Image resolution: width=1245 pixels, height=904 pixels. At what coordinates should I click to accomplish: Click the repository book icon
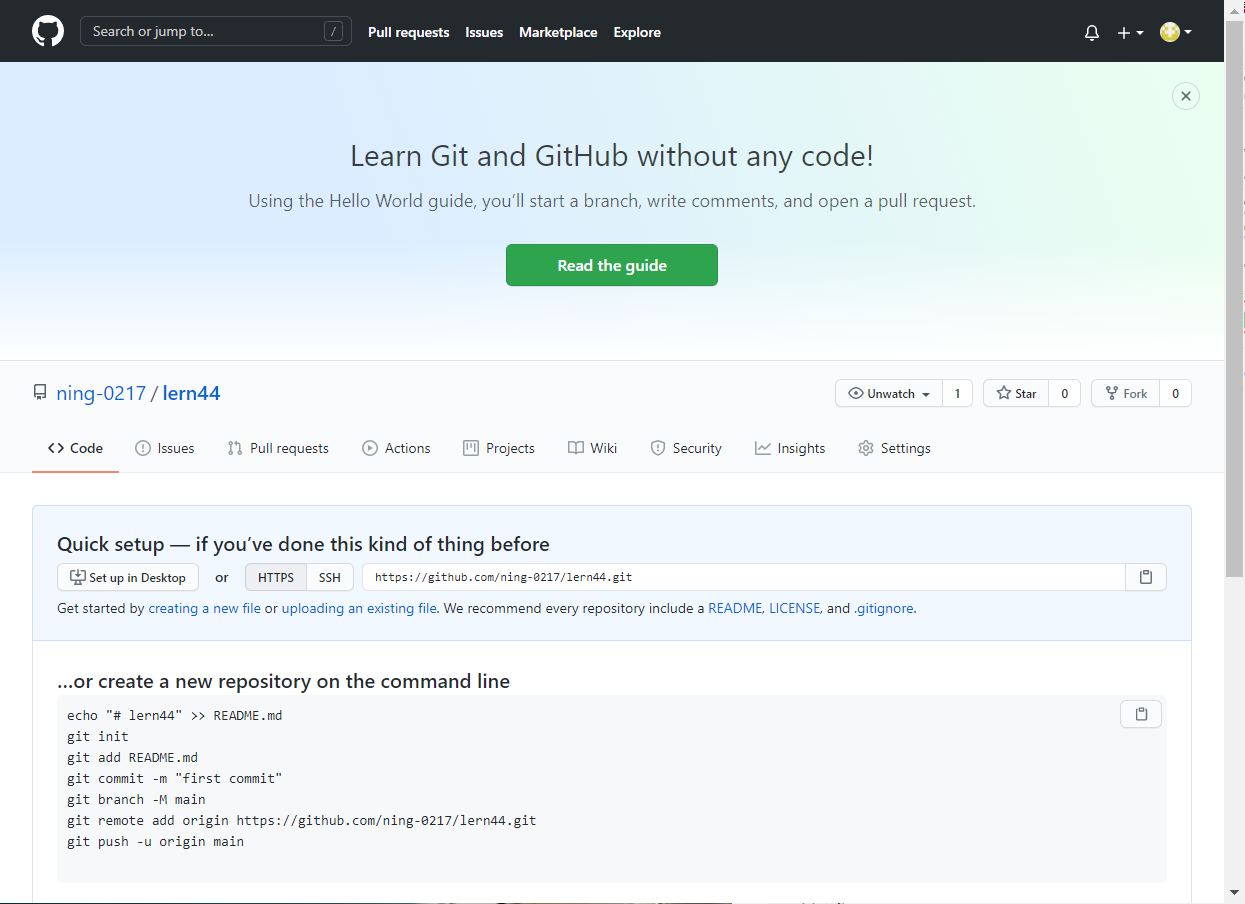coord(40,393)
